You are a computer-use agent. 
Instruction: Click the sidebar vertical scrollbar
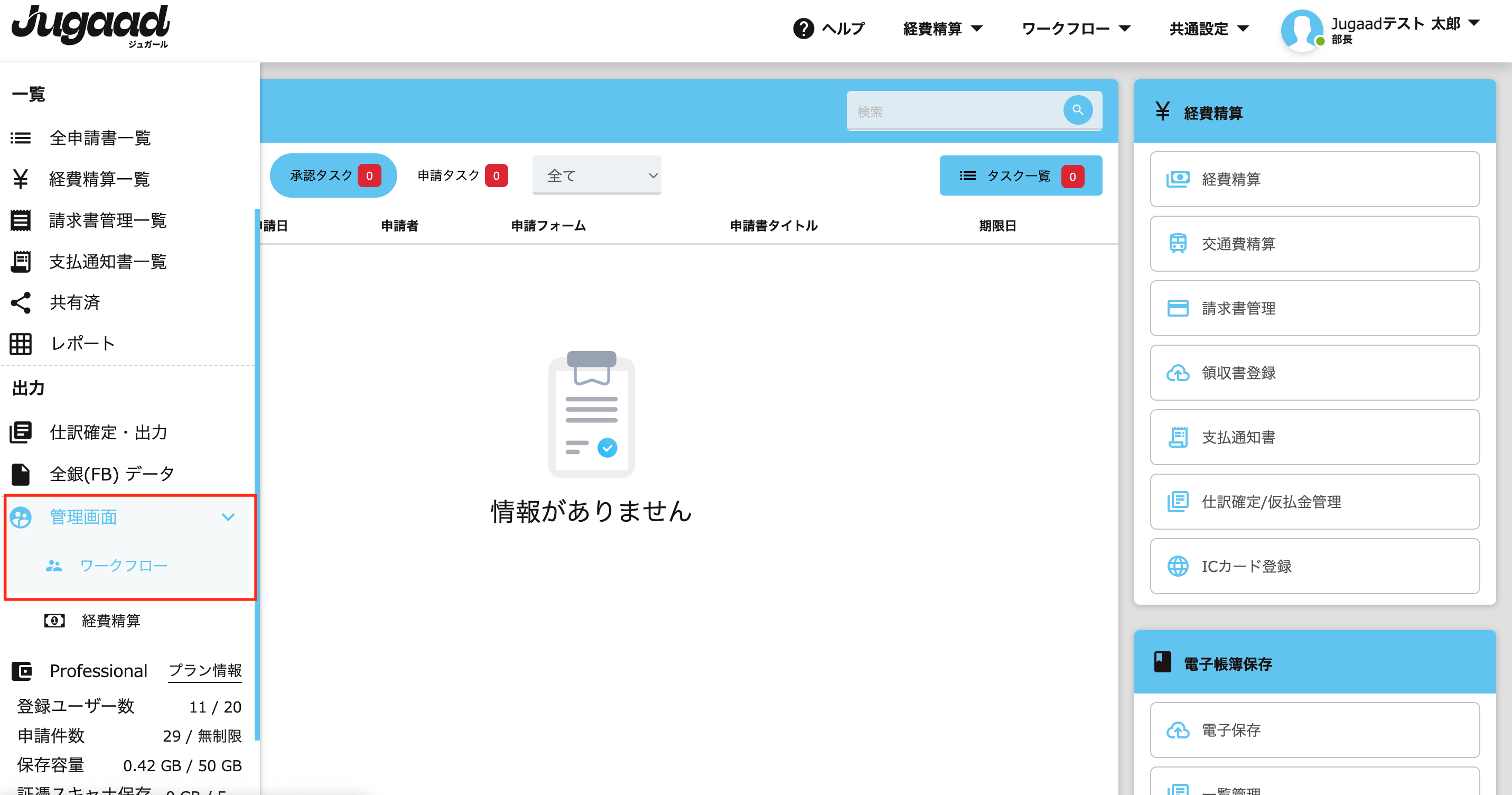[257, 474]
